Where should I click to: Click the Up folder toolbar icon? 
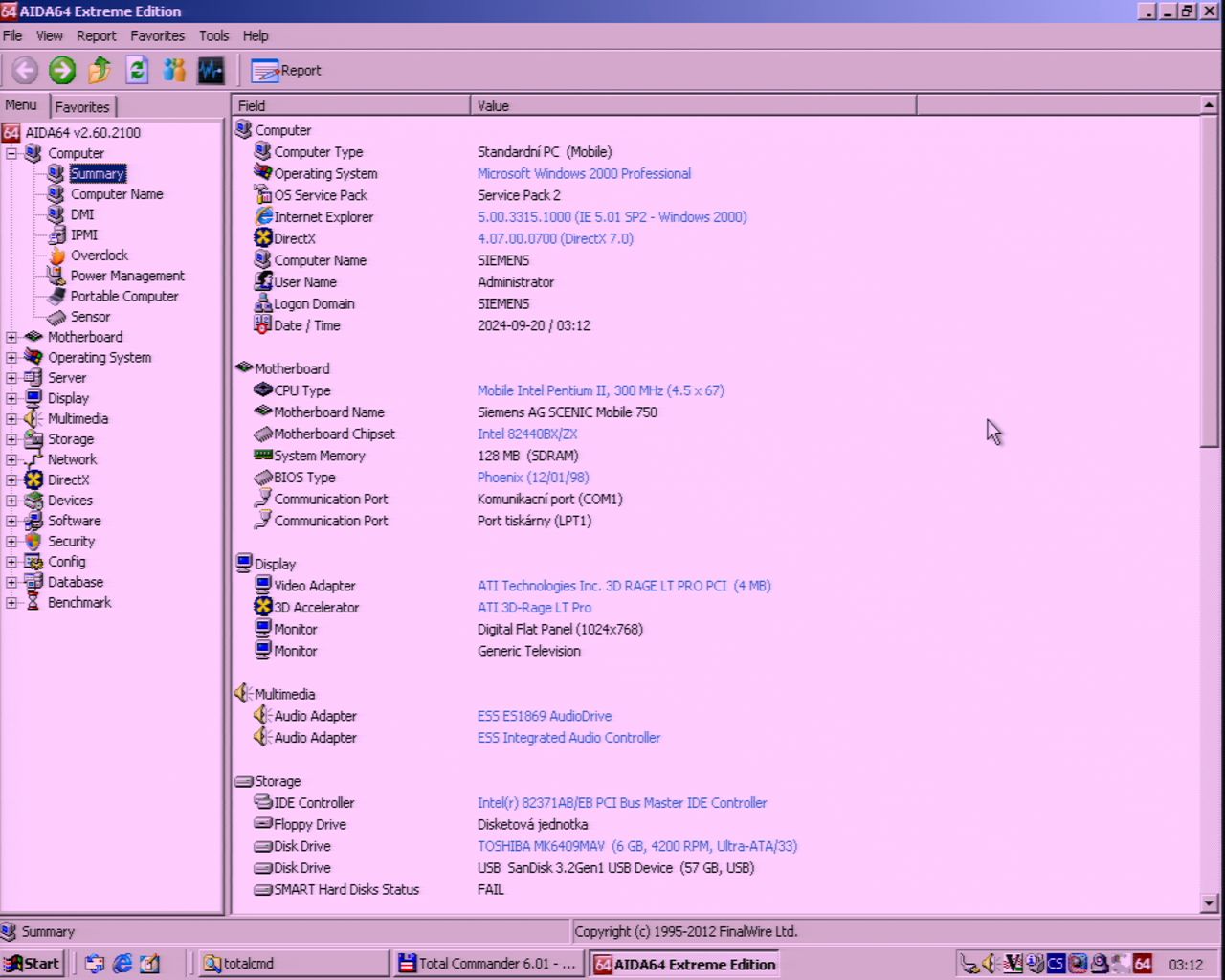tap(100, 70)
